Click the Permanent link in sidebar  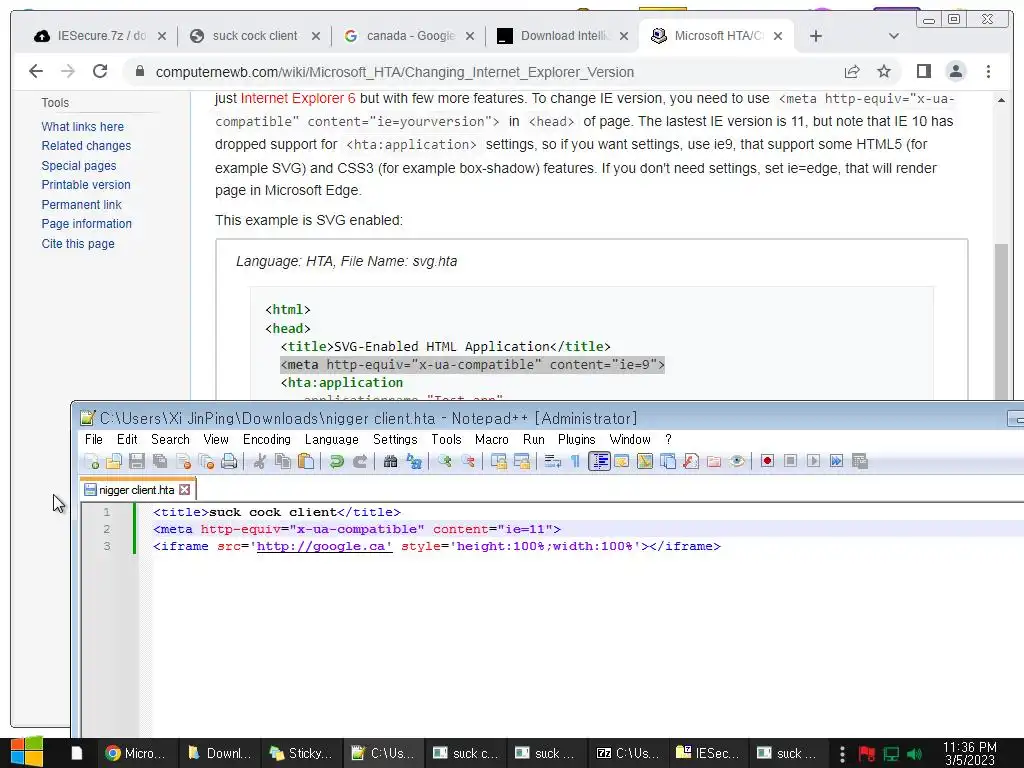click(81, 204)
